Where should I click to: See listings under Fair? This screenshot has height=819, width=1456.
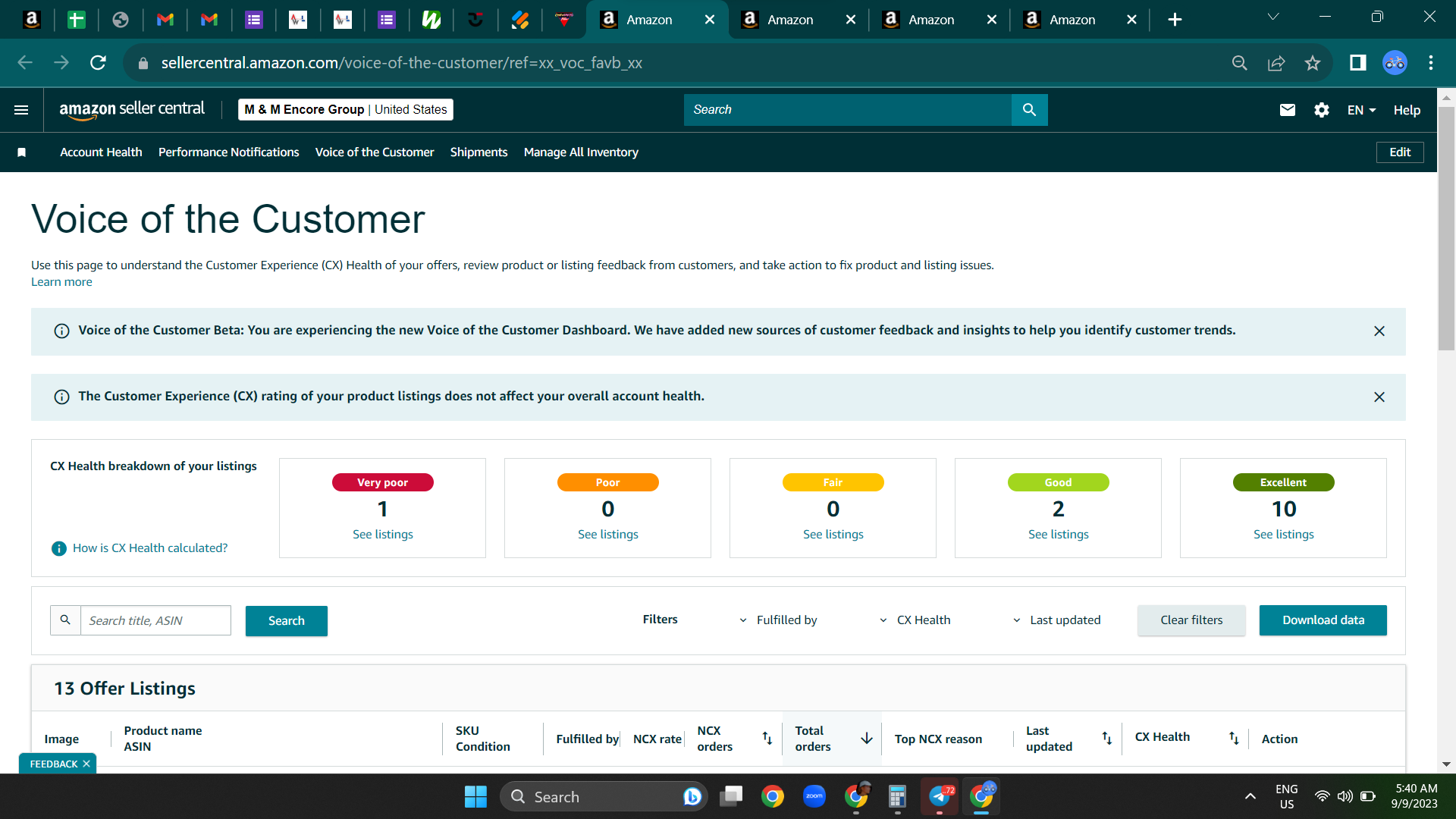click(833, 535)
